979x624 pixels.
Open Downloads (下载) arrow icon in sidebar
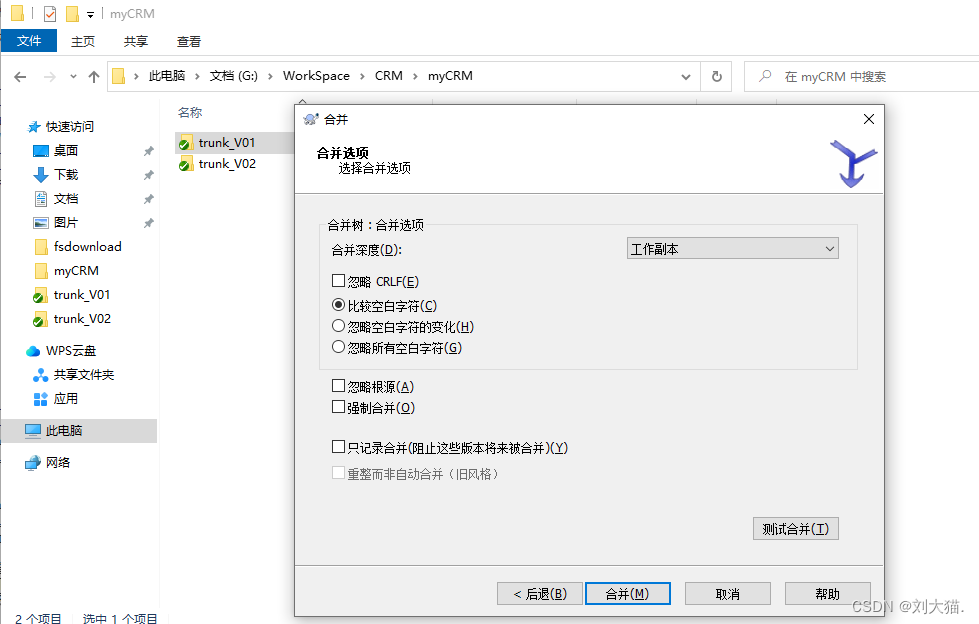click(41, 175)
